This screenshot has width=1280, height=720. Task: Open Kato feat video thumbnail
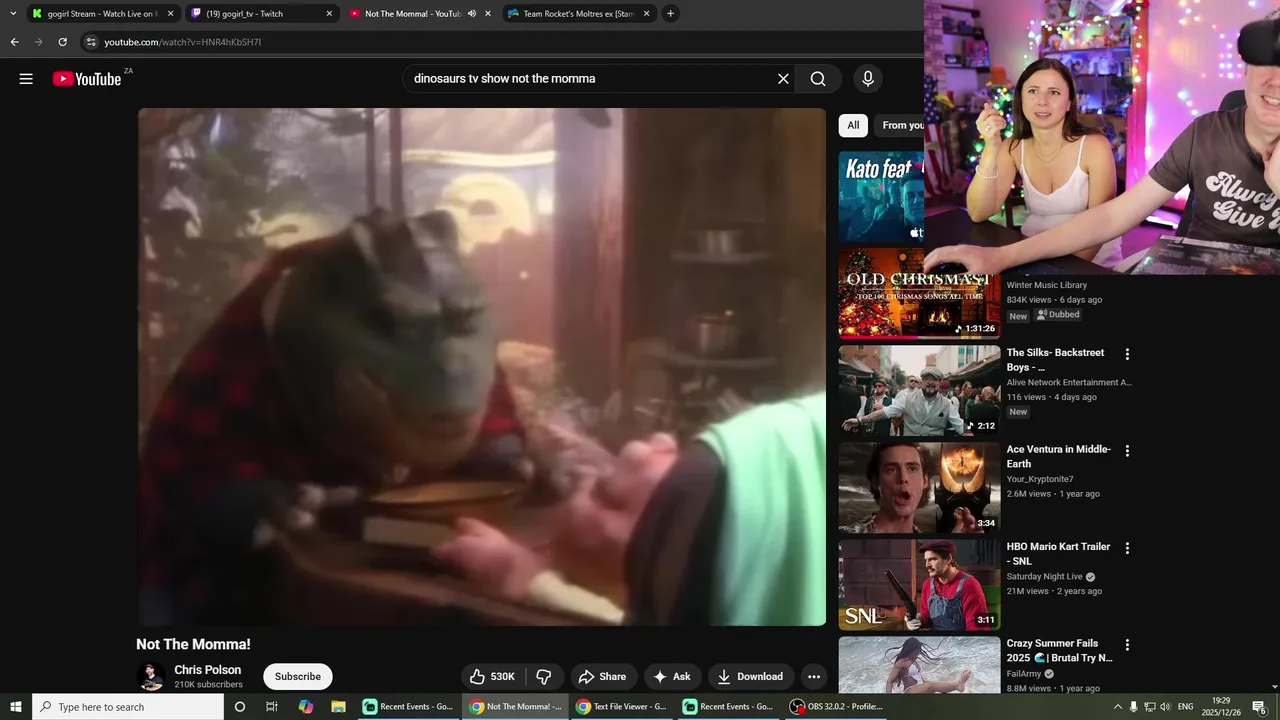[881, 197]
